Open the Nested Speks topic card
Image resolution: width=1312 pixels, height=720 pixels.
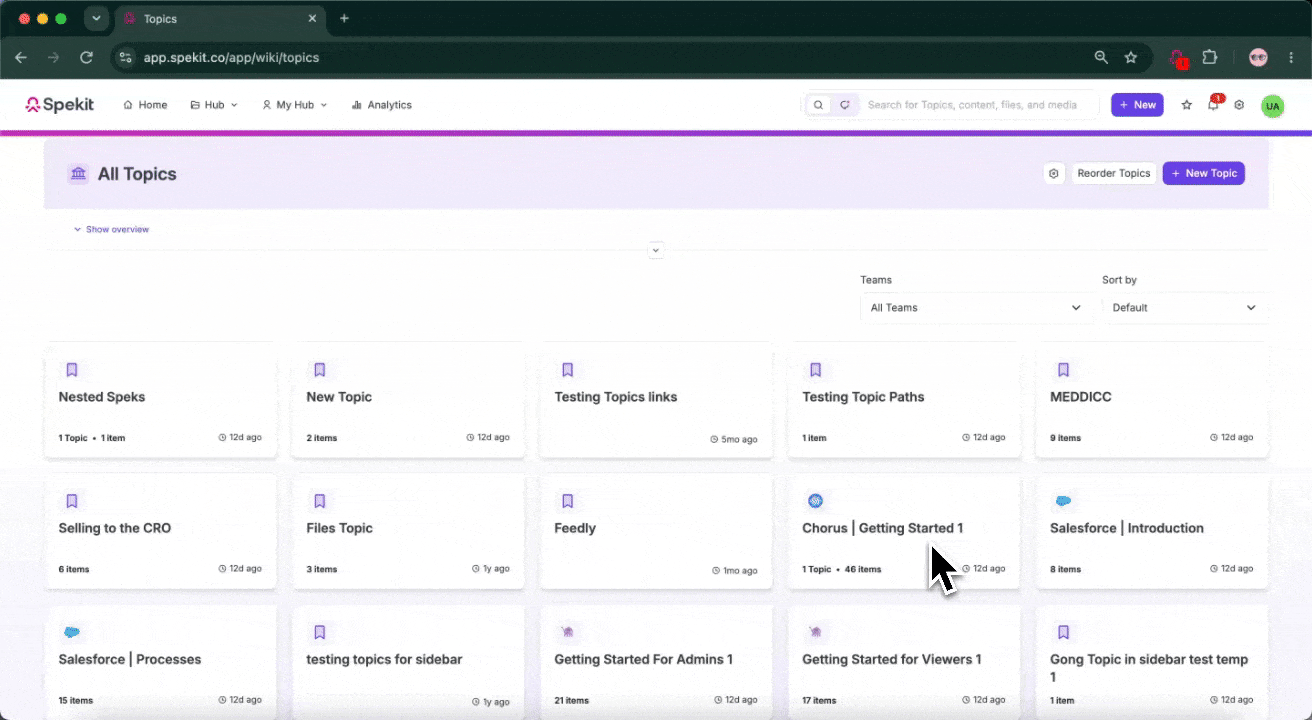point(160,400)
